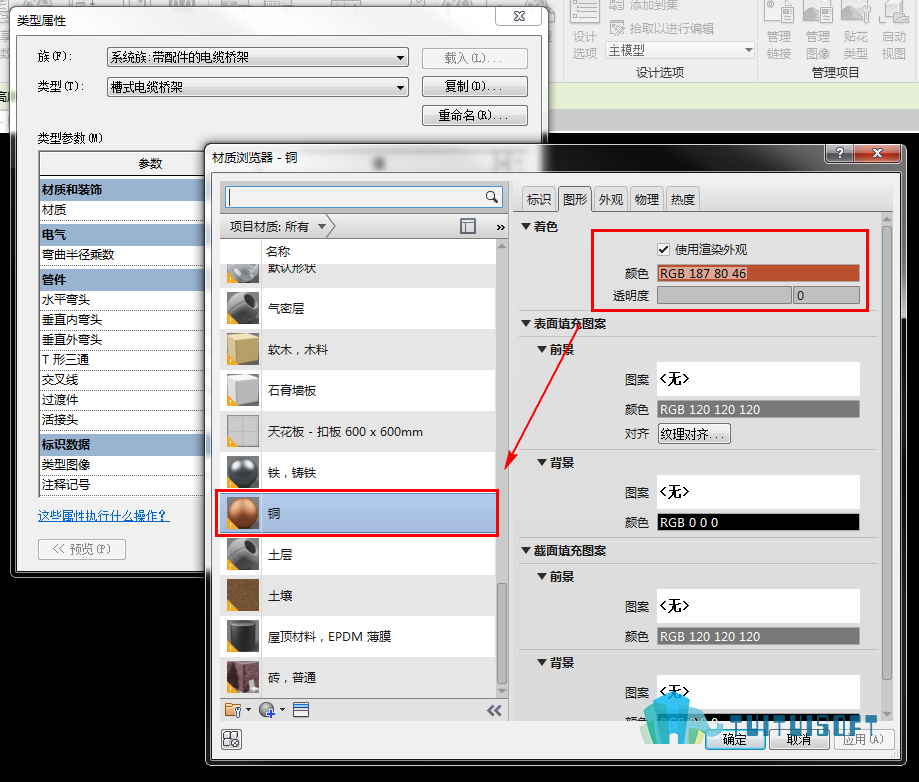The height and width of the screenshot is (782, 919).
Task: Switch material list view type icon
Action: pyautogui.click(x=301, y=710)
